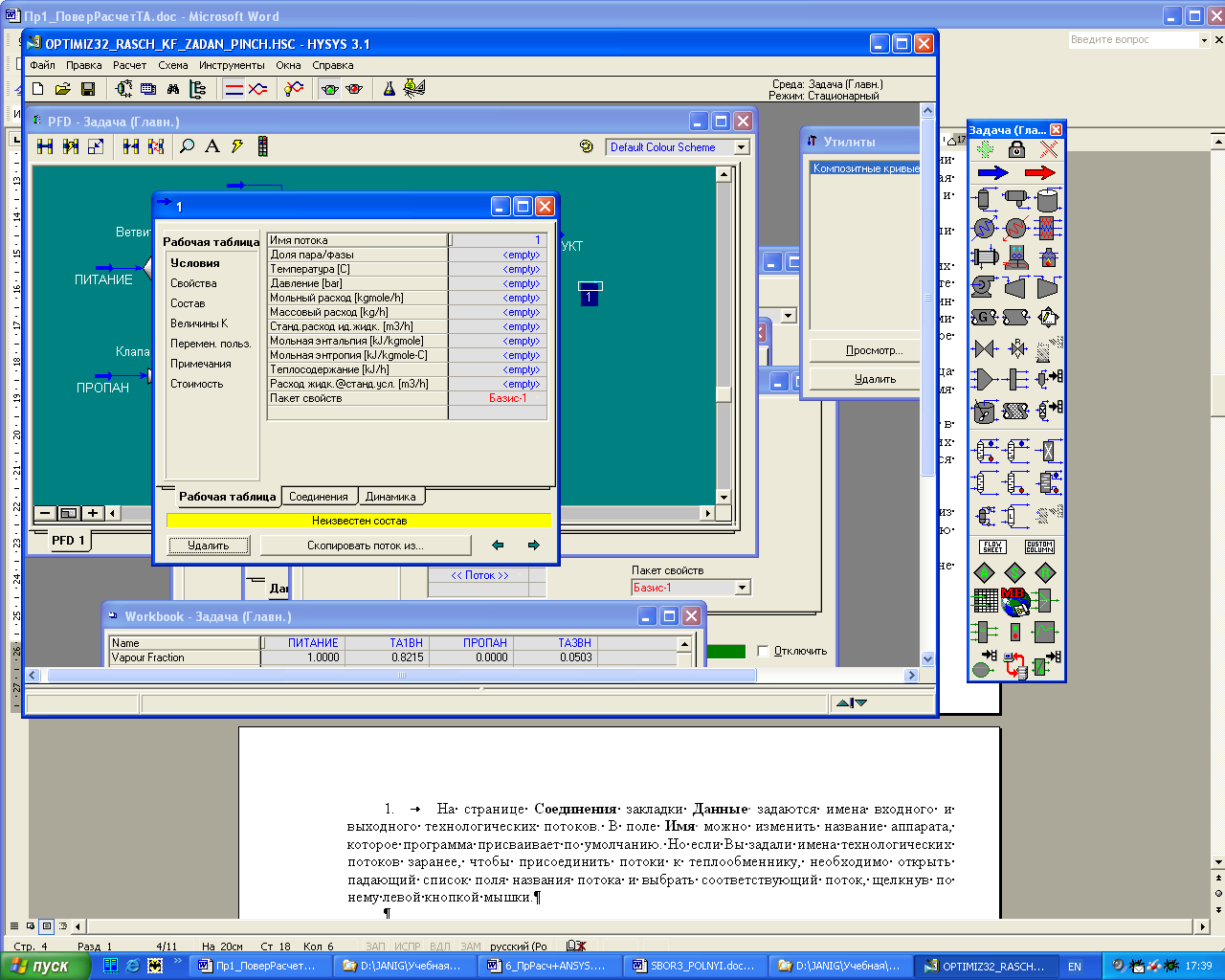Select the Fired Heater icon in palette

[1048, 256]
